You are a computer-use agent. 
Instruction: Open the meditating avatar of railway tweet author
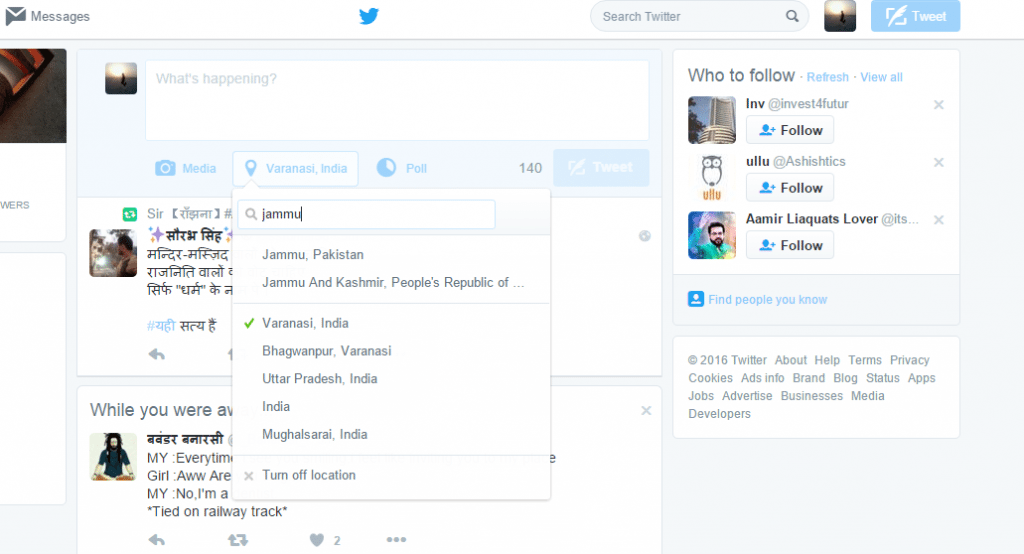[114, 457]
